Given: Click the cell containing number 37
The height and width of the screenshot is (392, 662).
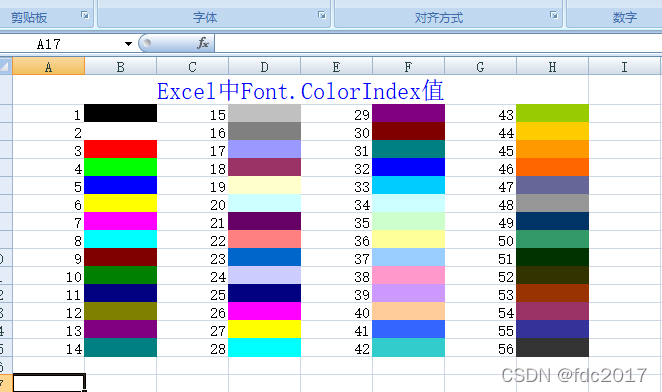Looking at the screenshot, I should tap(336, 257).
